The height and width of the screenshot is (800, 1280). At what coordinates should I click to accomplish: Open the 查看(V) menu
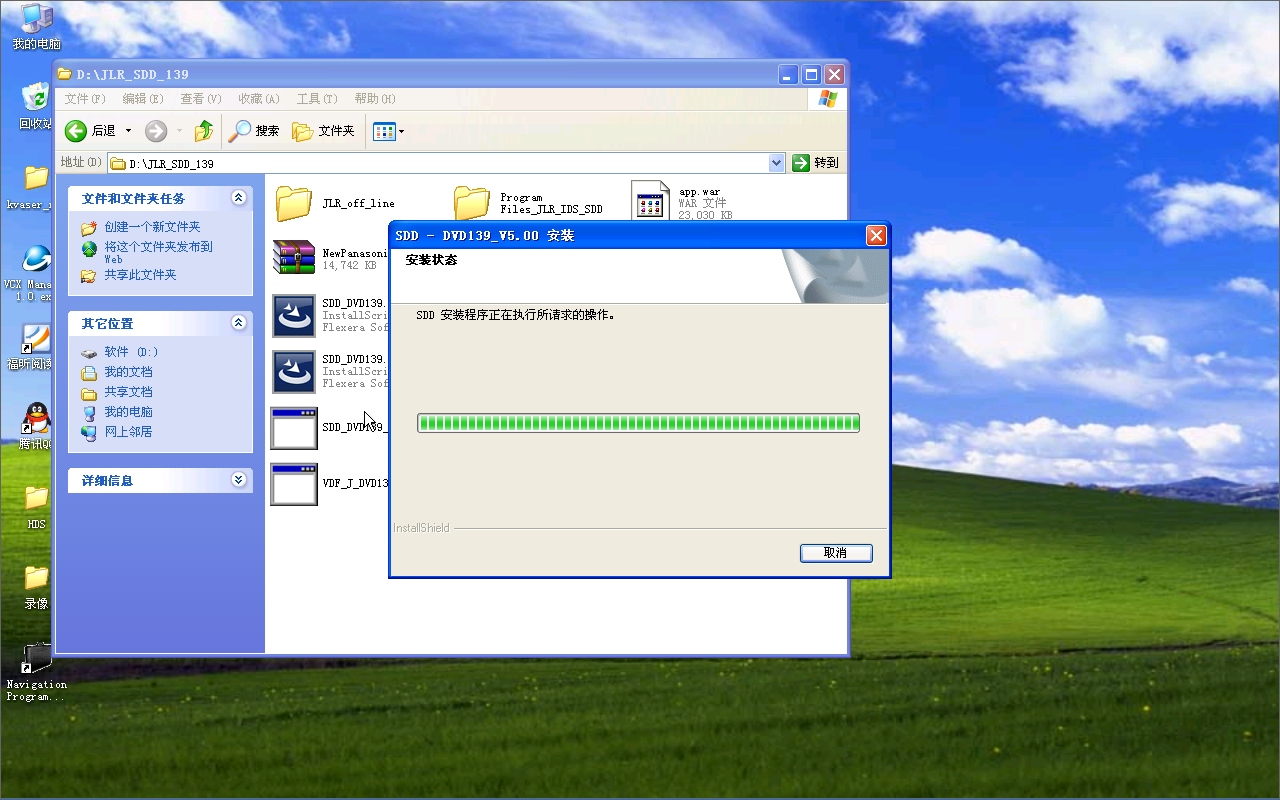[x=201, y=99]
